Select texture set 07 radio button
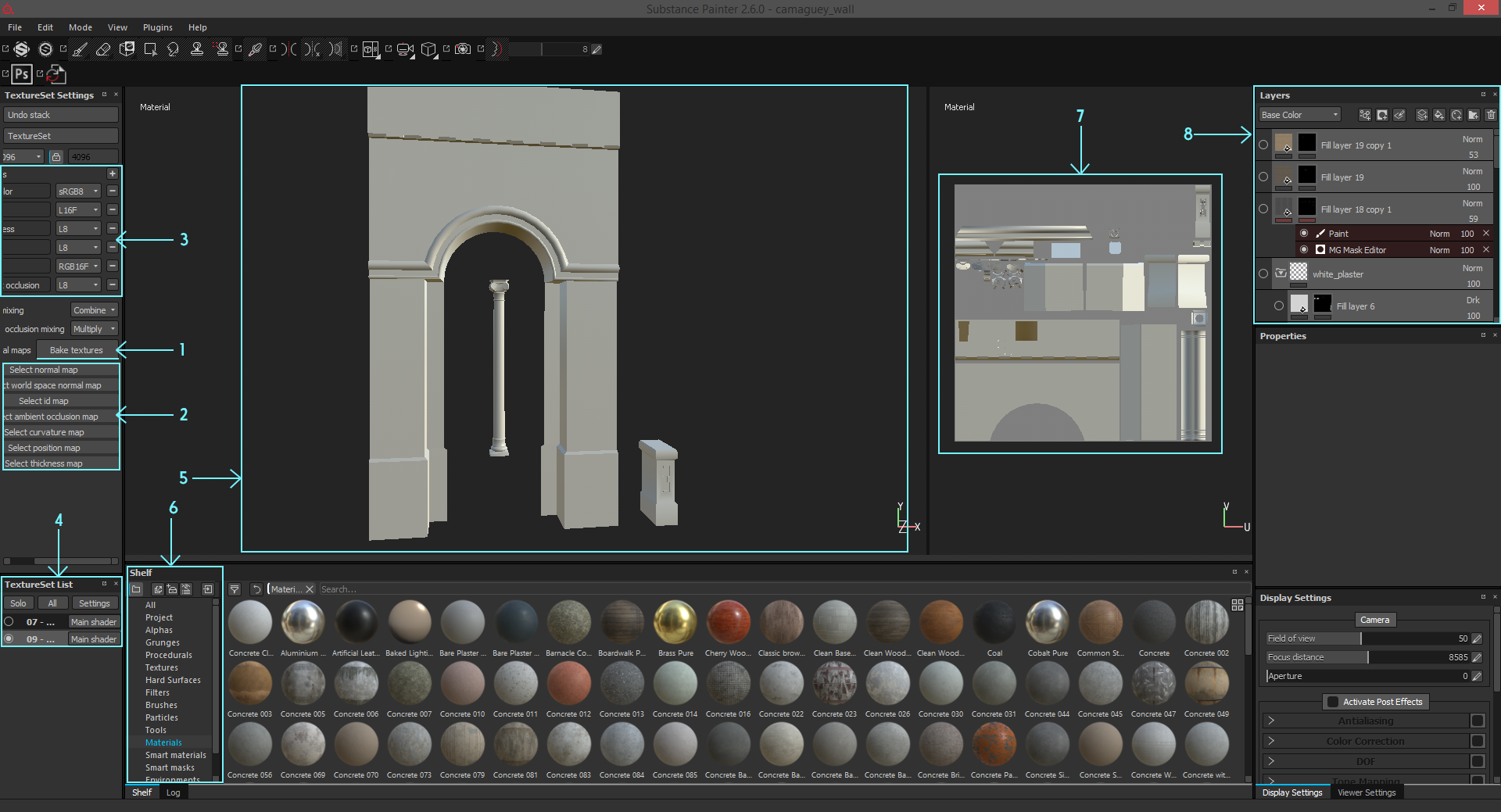The image size is (1501, 812). [9, 621]
